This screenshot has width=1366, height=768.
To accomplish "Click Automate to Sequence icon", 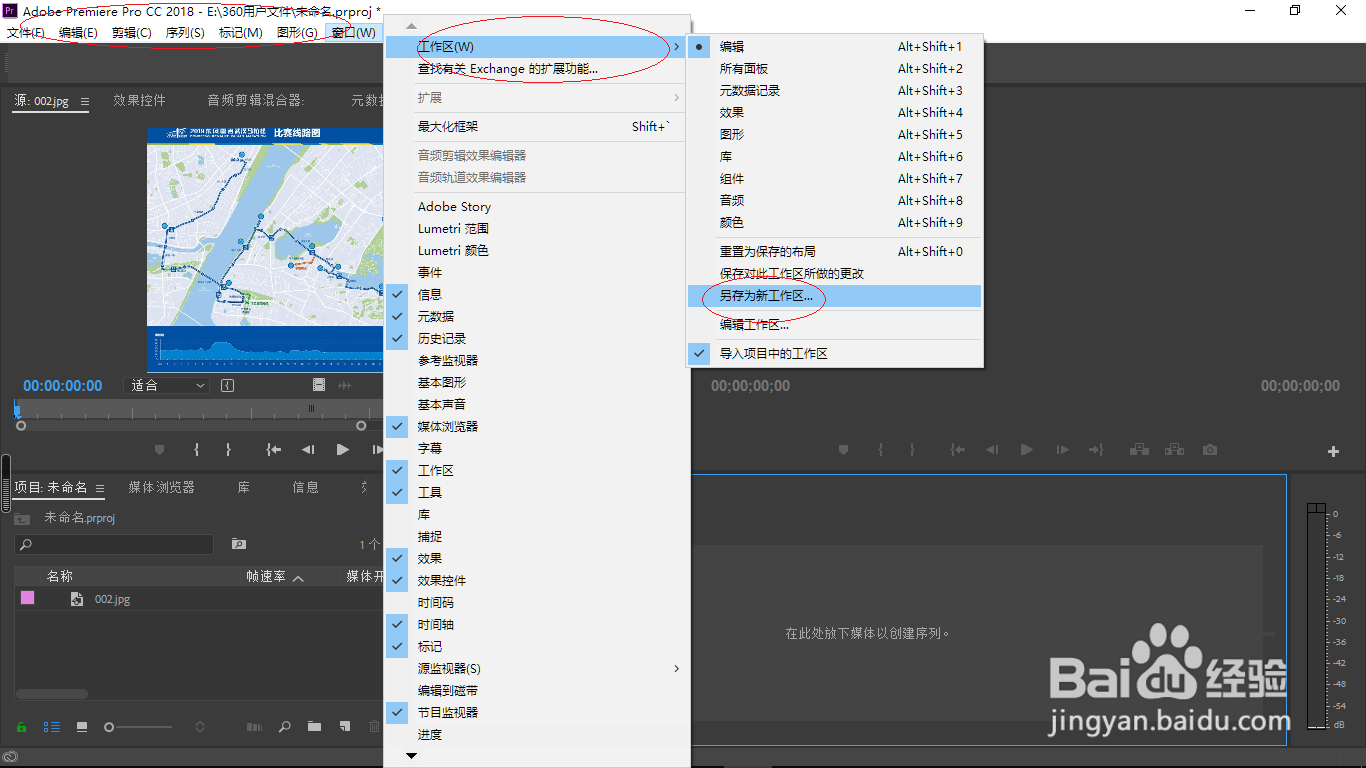I will point(254,727).
